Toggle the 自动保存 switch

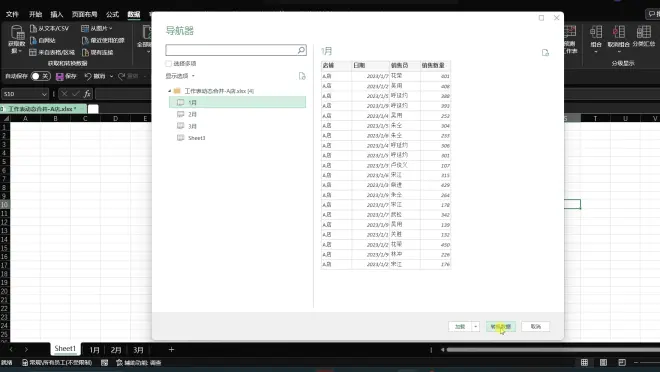tap(41, 76)
